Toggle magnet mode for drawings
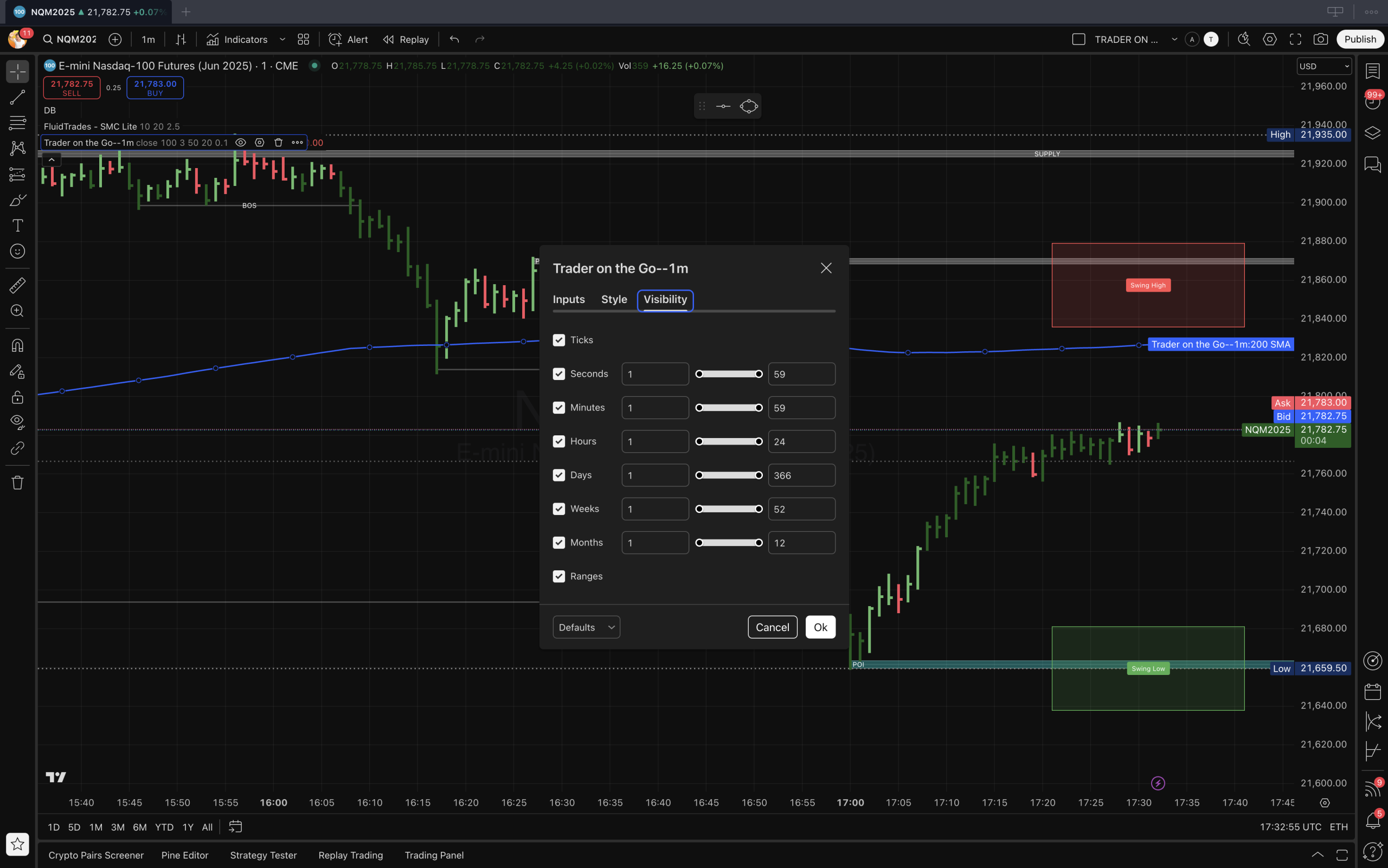Screen dimensions: 1388x868 17,345
